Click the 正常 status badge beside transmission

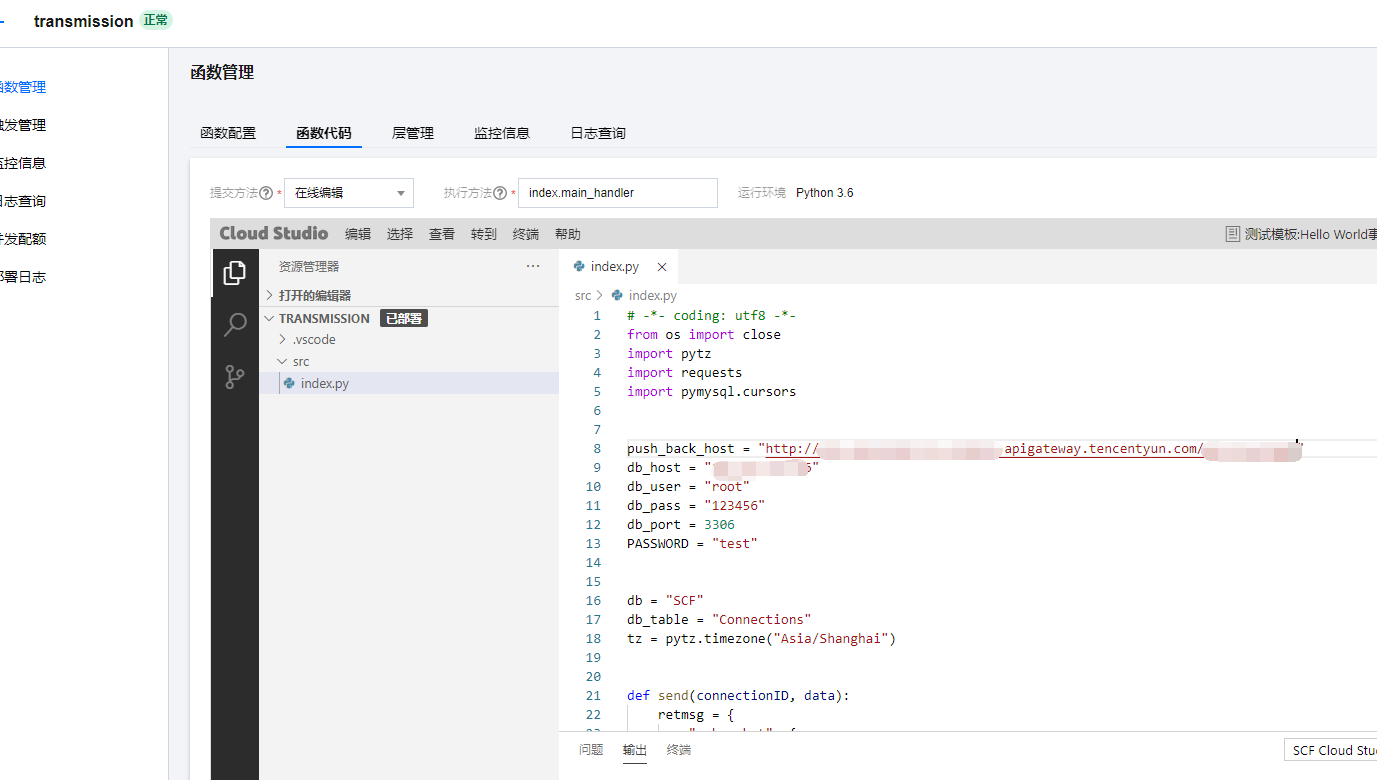pyautogui.click(x=155, y=20)
